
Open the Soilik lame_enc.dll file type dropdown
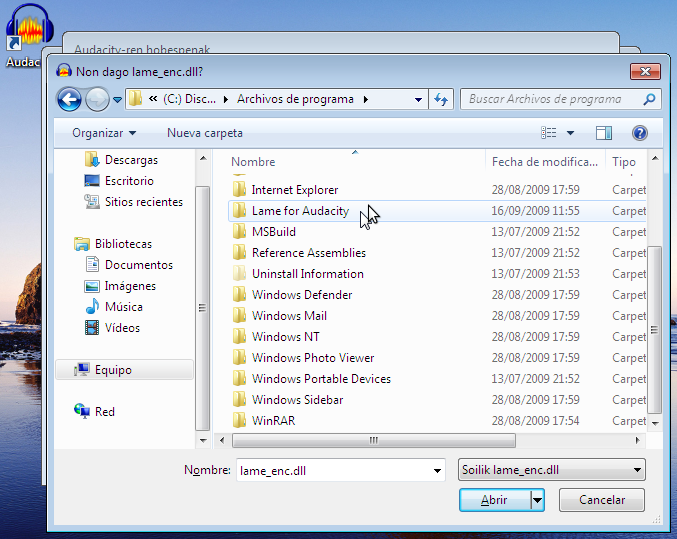(x=551, y=470)
